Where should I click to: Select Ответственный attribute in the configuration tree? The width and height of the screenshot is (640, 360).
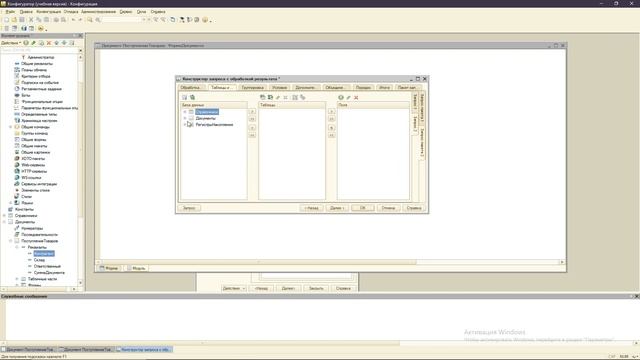coord(47,266)
